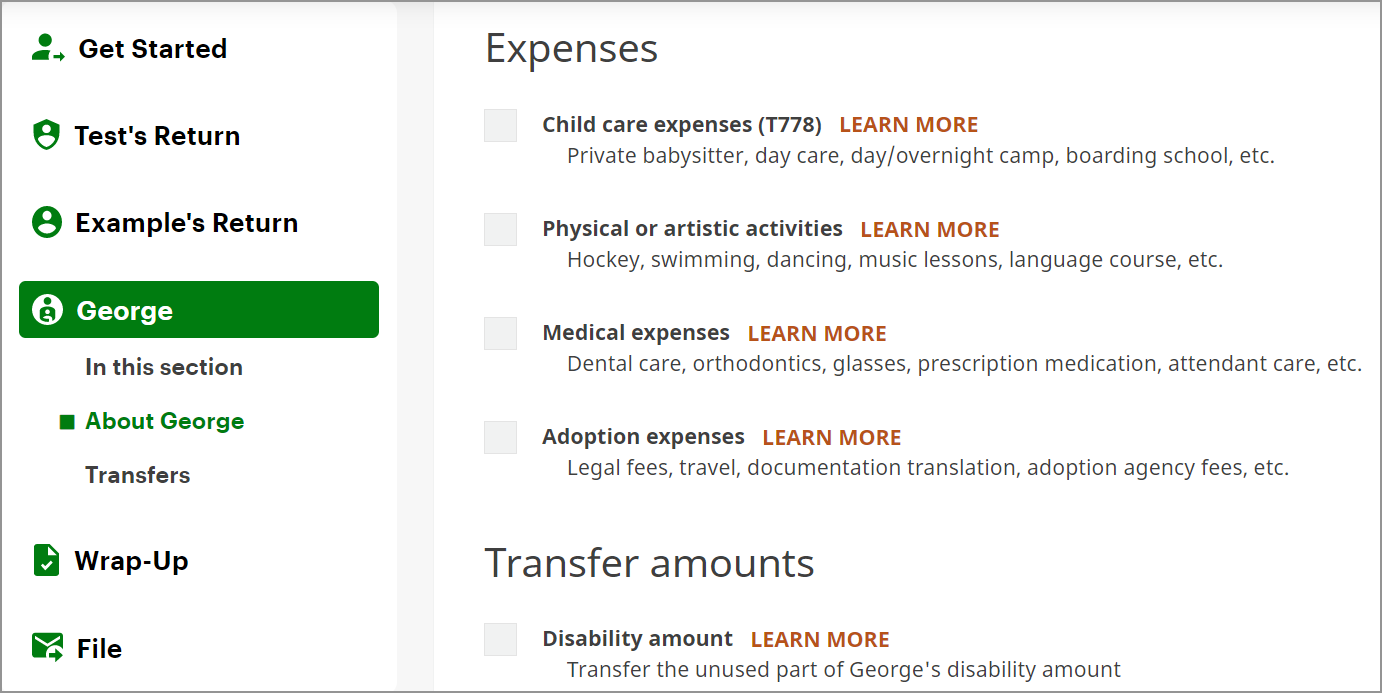Check the Disability amount transfer box

click(x=500, y=640)
